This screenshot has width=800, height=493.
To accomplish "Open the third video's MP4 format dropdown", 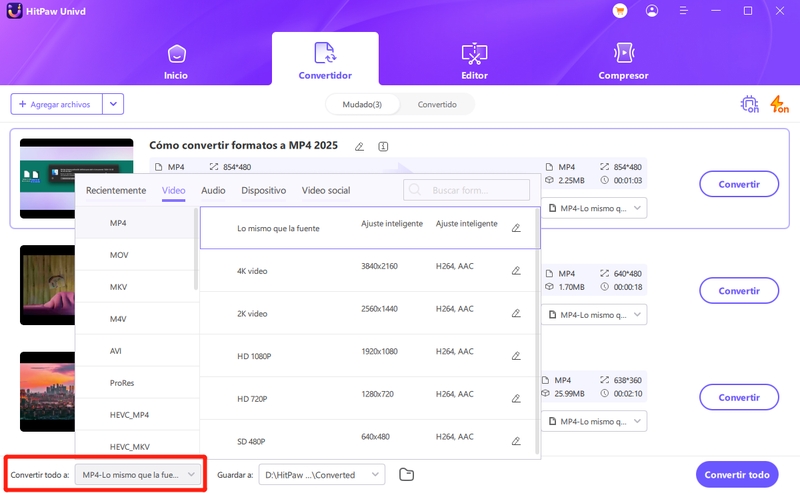I will [x=594, y=422].
